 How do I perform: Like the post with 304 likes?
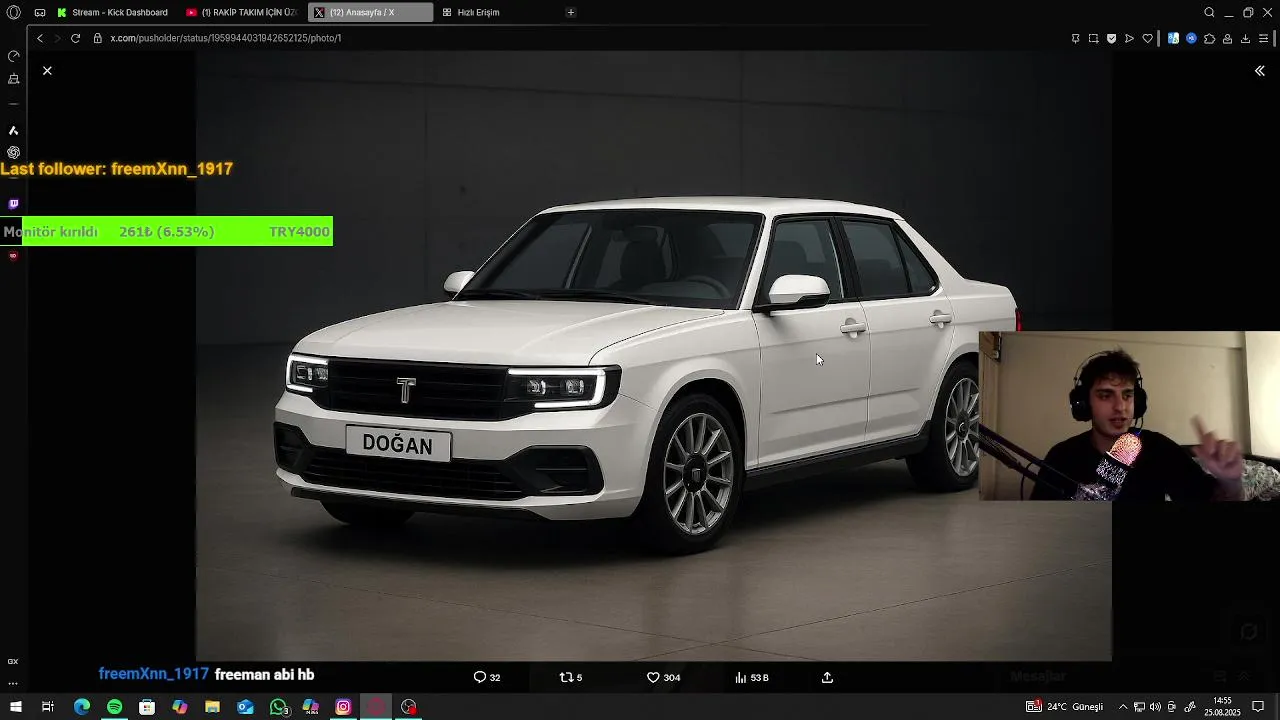click(x=663, y=678)
